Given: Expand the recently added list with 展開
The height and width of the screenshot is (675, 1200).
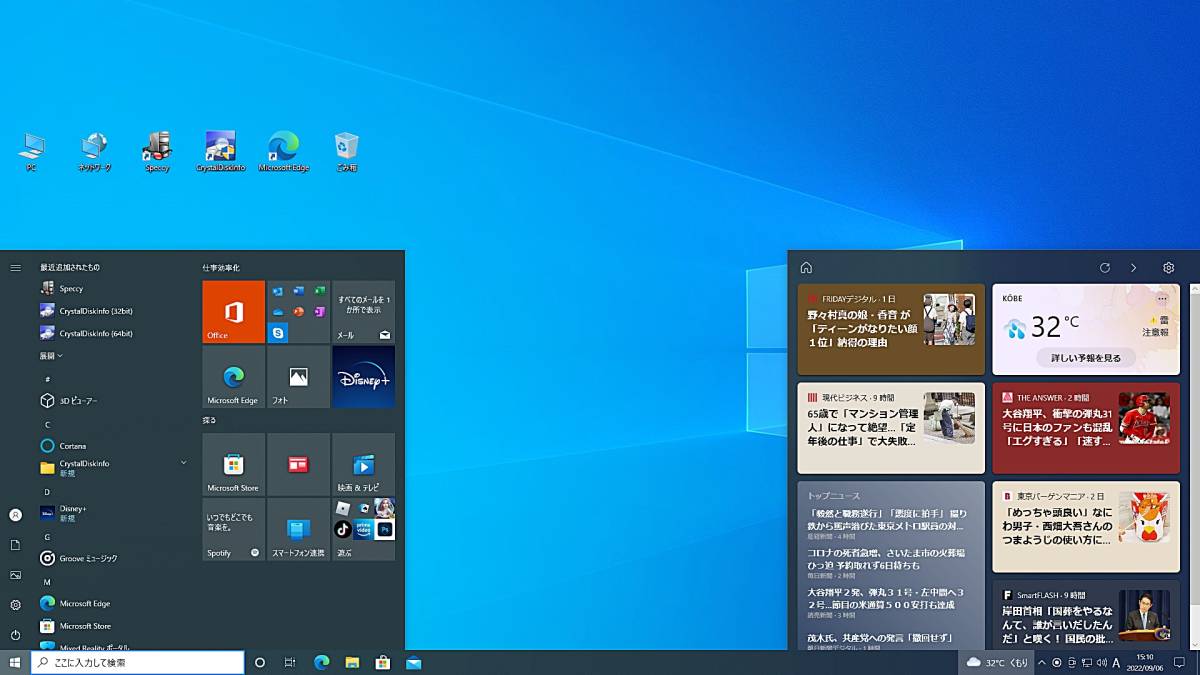Looking at the screenshot, I should [51, 355].
